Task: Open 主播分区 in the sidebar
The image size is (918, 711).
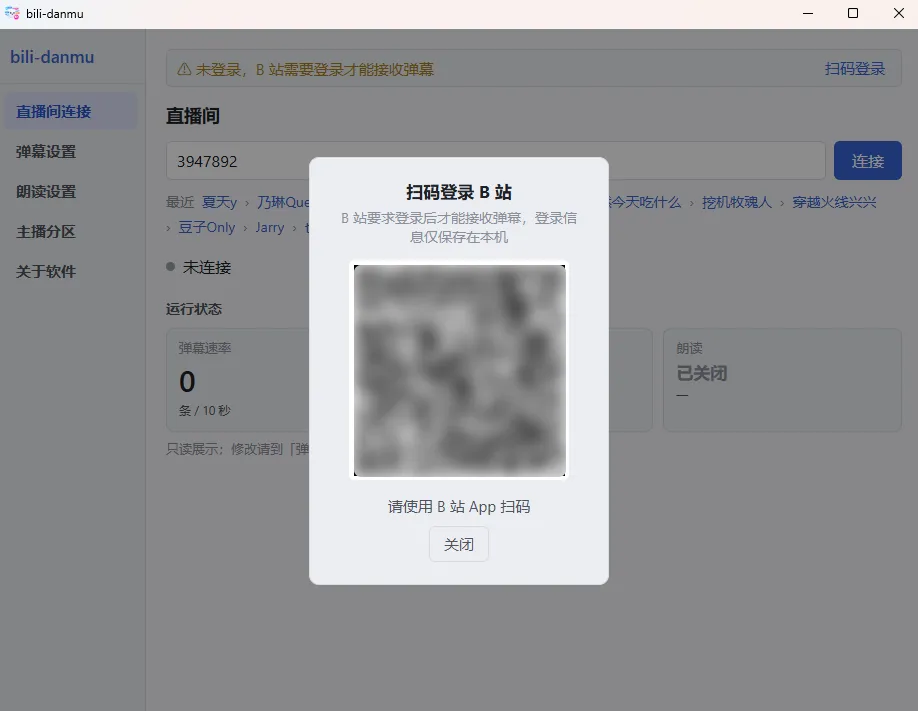Action: point(71,231)
